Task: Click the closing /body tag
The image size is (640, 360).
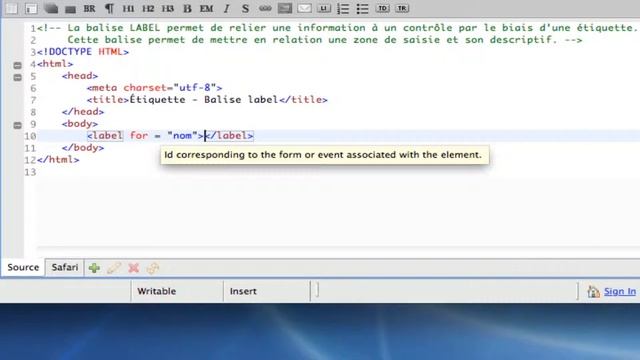Action: (83, 148)
